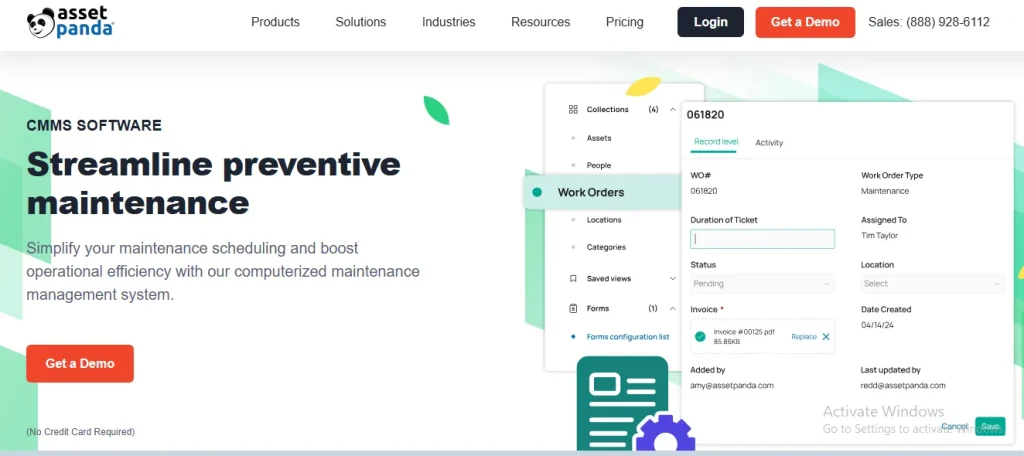Viewport: 1024px width, 456px height.
Task: Click the Asset Panda logo
Action: pyautogui.click(x=71, y=22)
